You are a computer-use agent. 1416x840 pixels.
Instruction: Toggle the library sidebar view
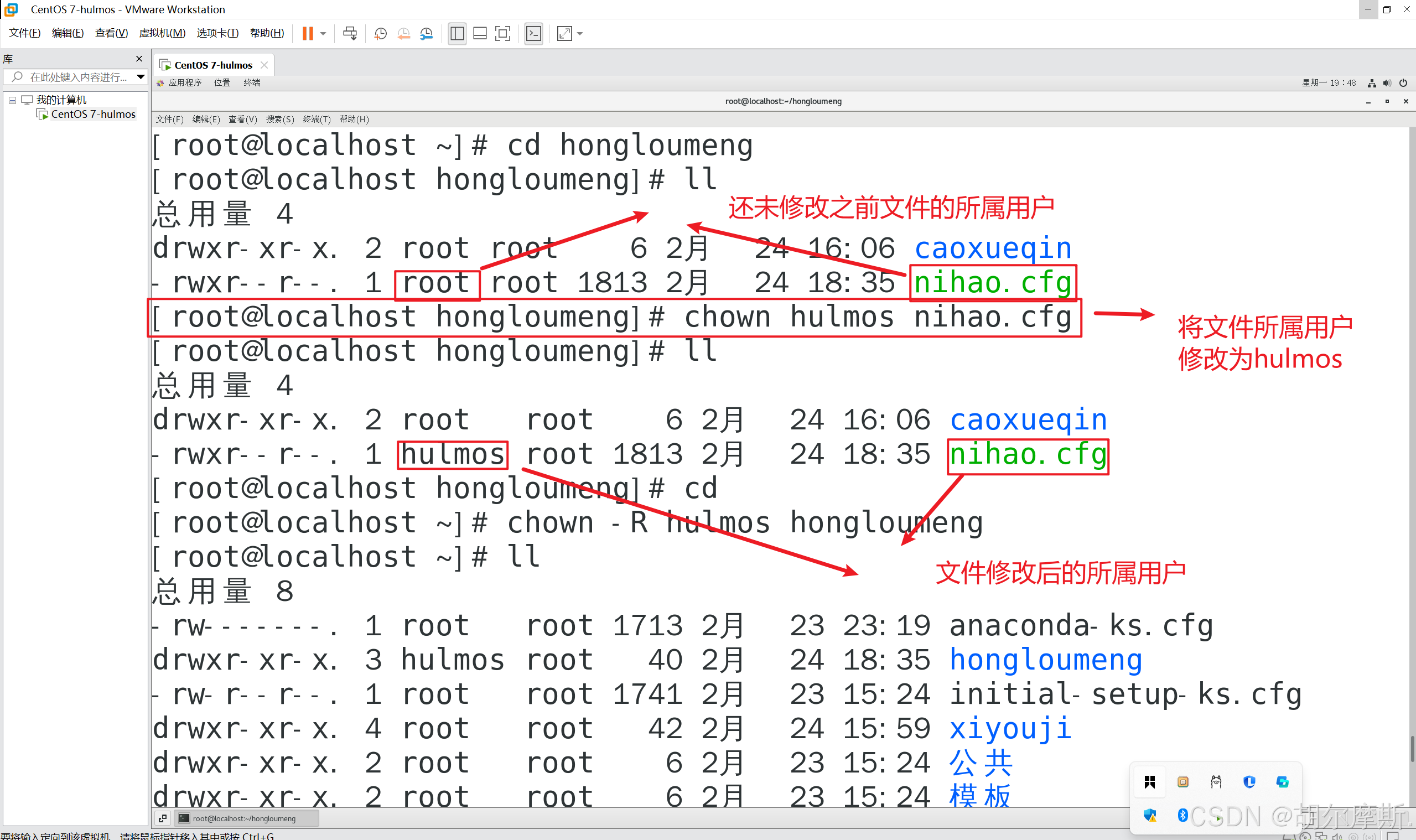[x=457, y=33]
